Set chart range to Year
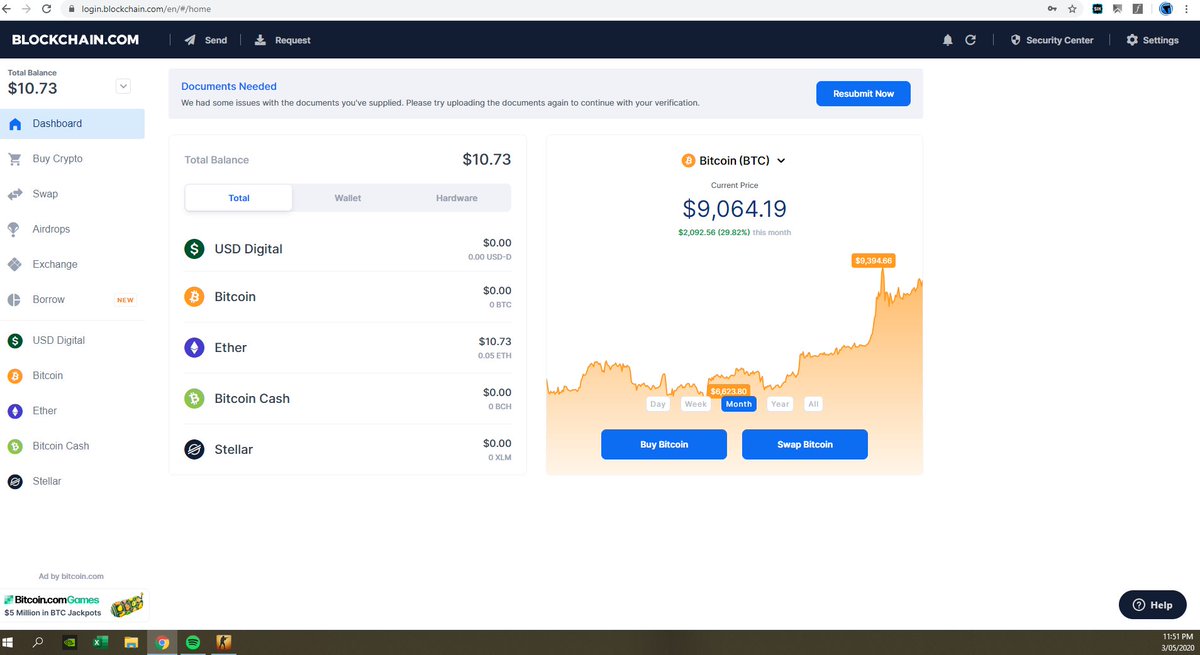1200x655 pixels. 780,404
